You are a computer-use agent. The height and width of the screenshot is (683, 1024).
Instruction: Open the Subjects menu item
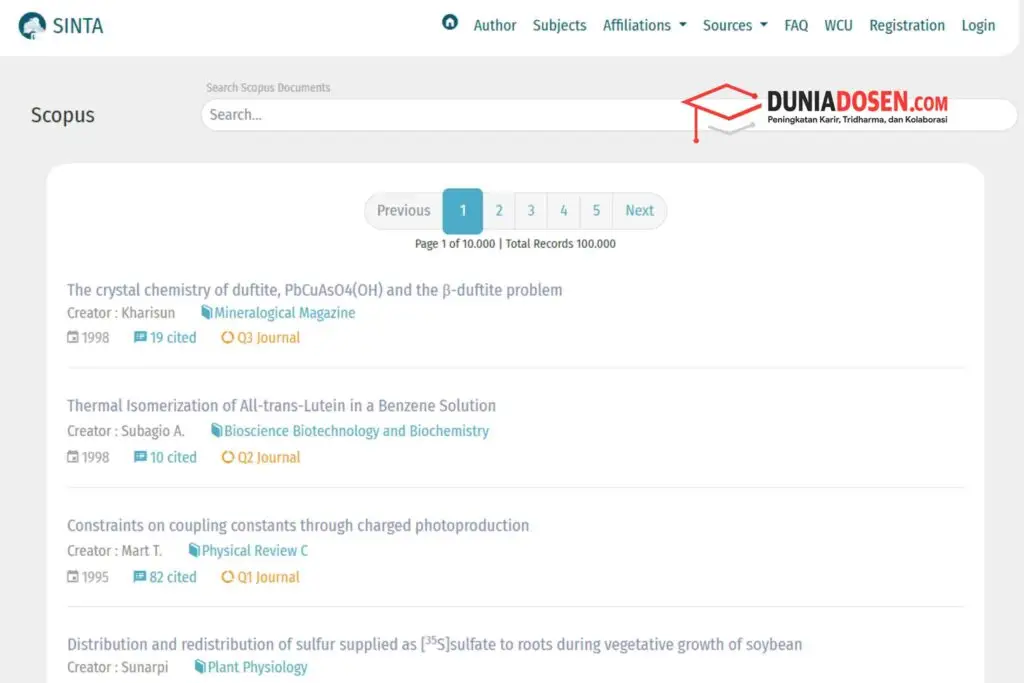pos(559,25)
